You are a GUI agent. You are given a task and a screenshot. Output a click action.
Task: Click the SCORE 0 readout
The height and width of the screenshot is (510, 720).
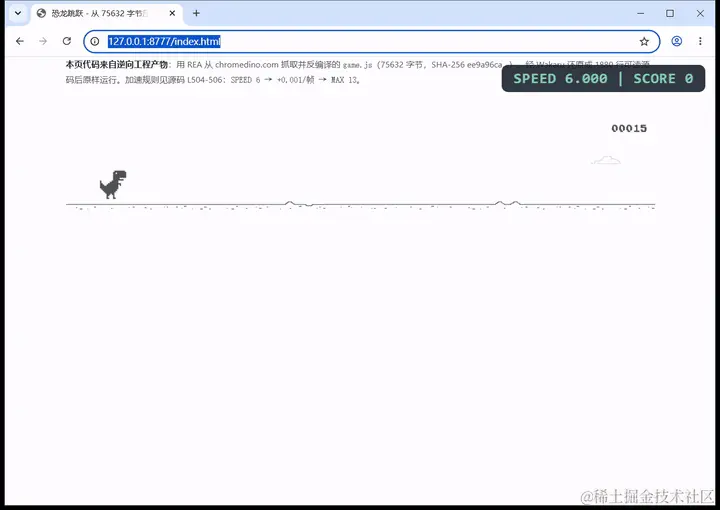[x=663, y=78]
